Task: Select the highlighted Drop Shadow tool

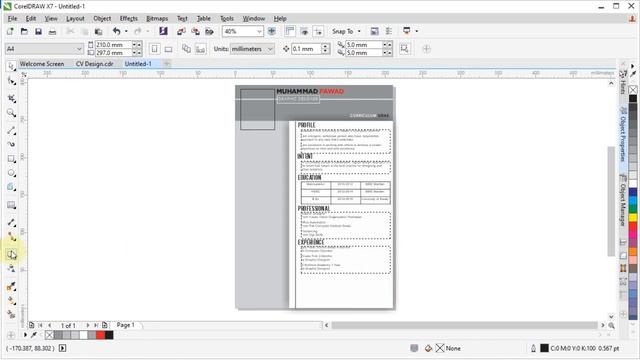Action: pos(11,254)
